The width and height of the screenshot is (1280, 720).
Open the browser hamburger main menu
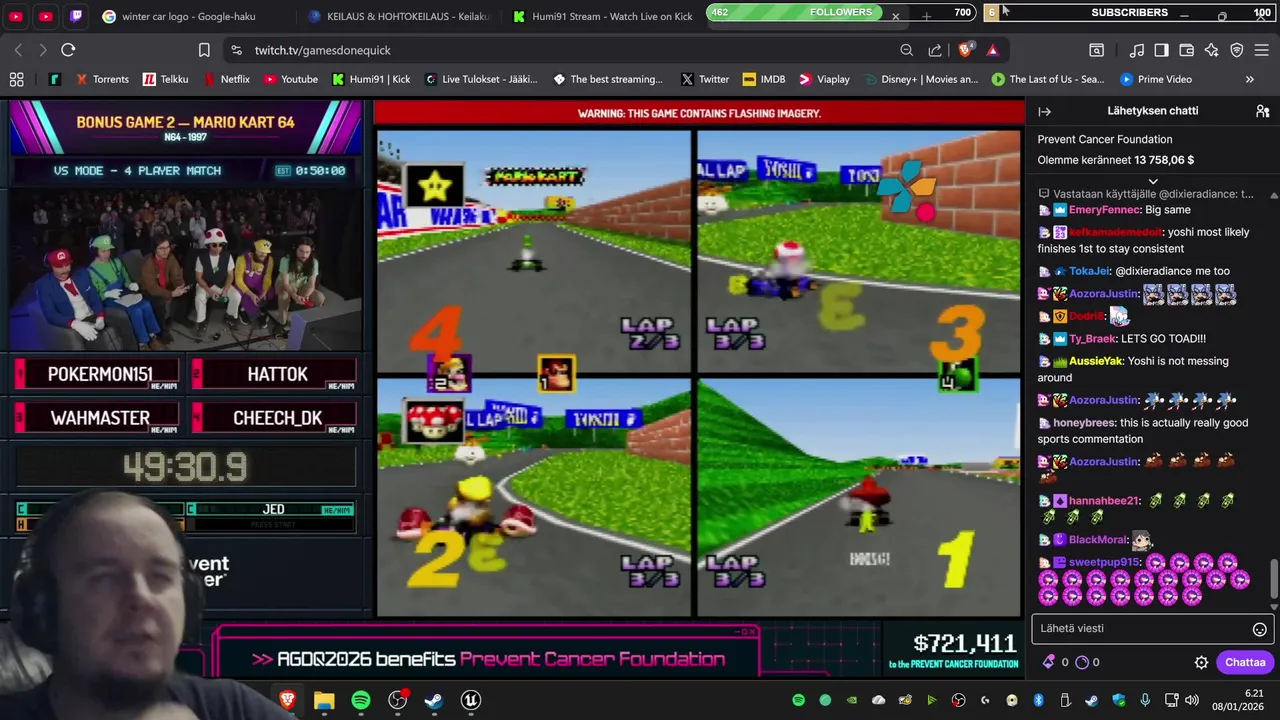pos(1262,50)
